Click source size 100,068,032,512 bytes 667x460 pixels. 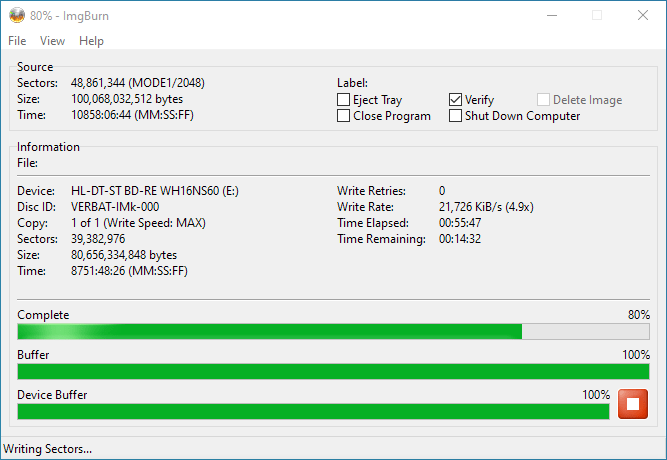coord(127,99)
